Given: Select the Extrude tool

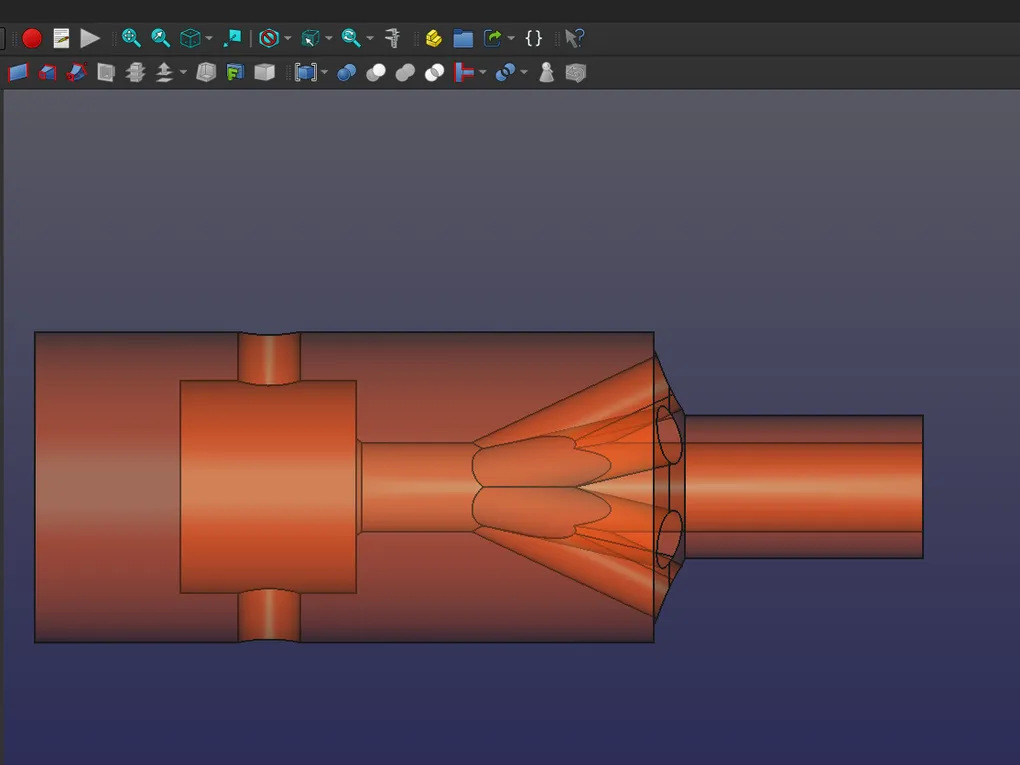Looking at the screenshot, I should (x=18, y=73).
